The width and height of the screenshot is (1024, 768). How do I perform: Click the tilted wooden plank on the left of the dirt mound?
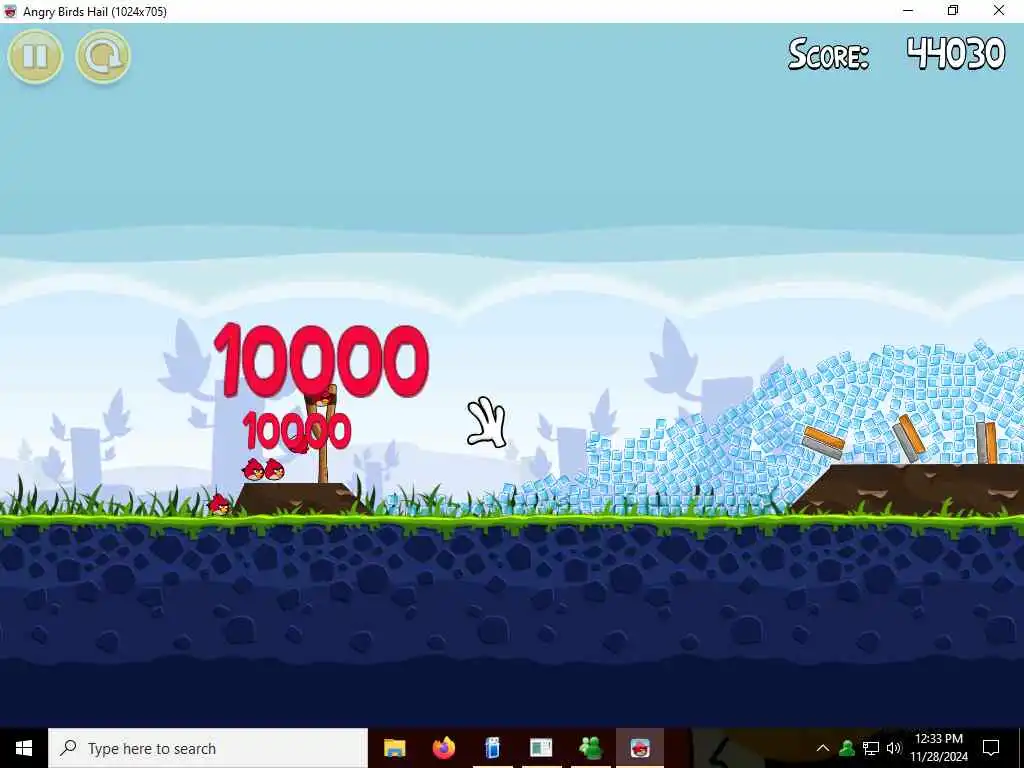pos(824,441)
